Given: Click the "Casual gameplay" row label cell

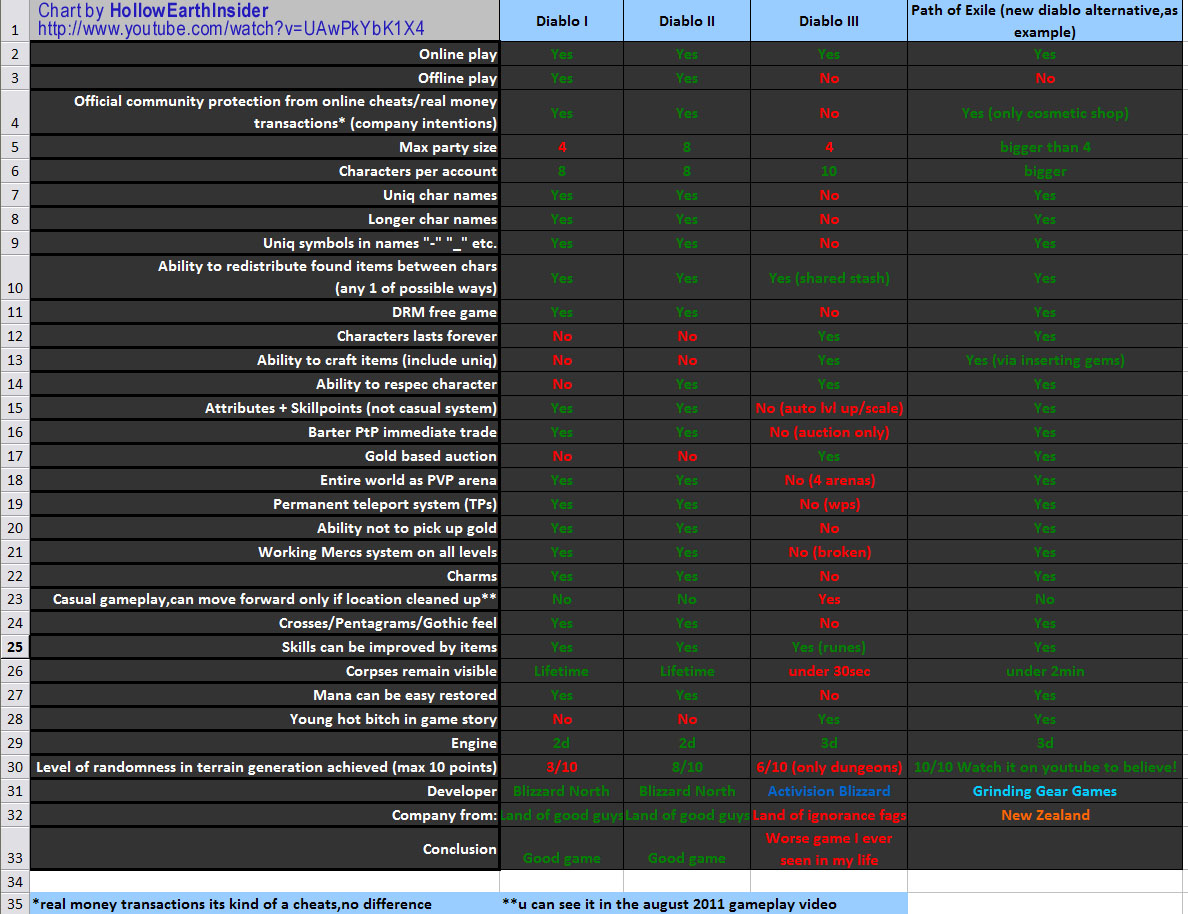Looking at the screenshot, I should [264, 599].
